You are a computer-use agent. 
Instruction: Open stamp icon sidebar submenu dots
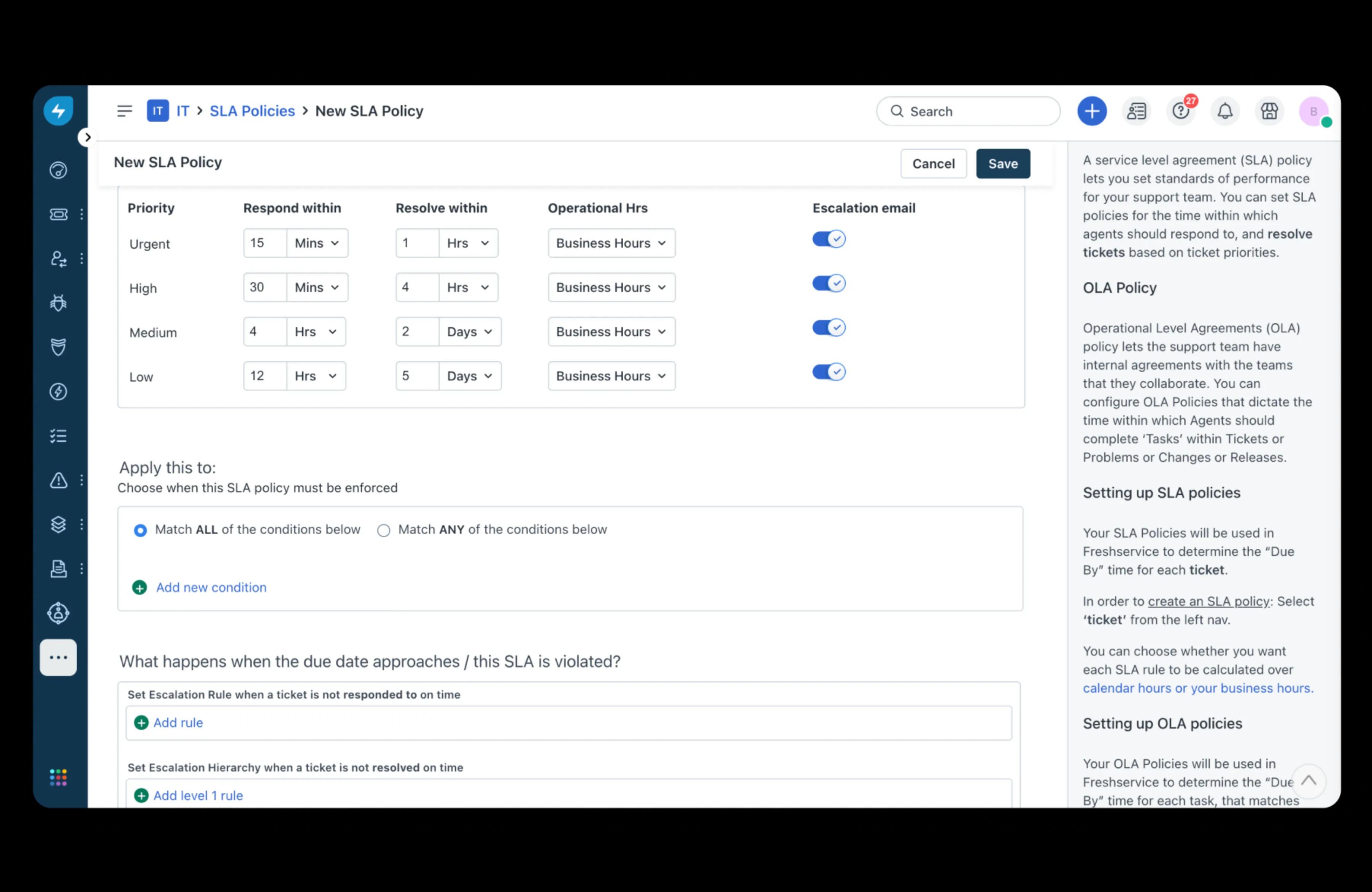click(x=82, y=569)
